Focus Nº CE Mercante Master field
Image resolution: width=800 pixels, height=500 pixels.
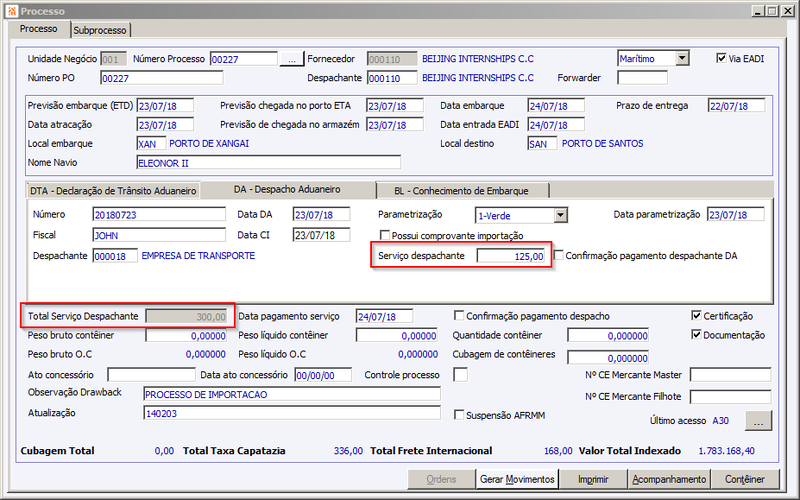click(731, 375)
